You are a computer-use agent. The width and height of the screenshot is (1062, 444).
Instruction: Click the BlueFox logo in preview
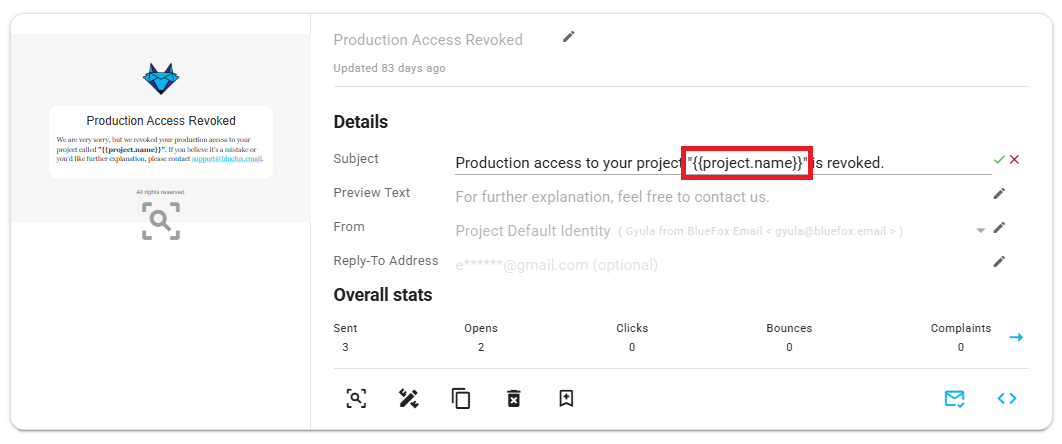[x=161, y=79]
